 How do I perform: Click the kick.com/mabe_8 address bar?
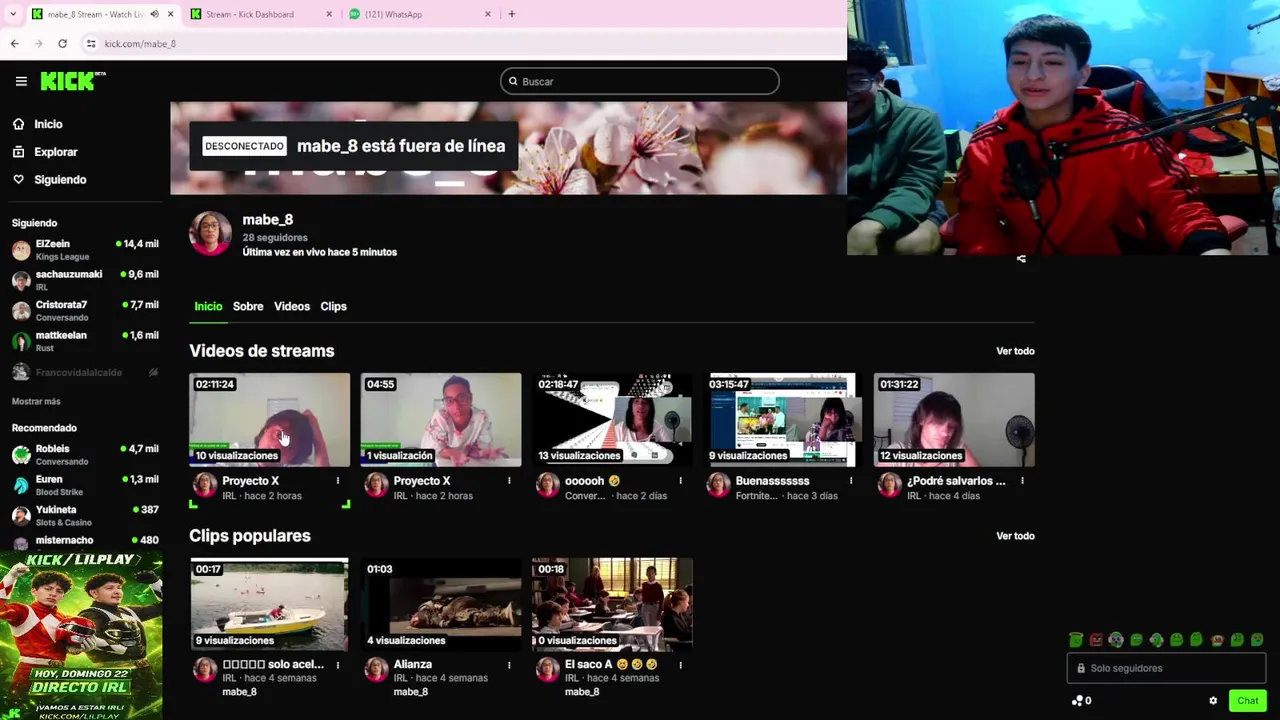140,43
